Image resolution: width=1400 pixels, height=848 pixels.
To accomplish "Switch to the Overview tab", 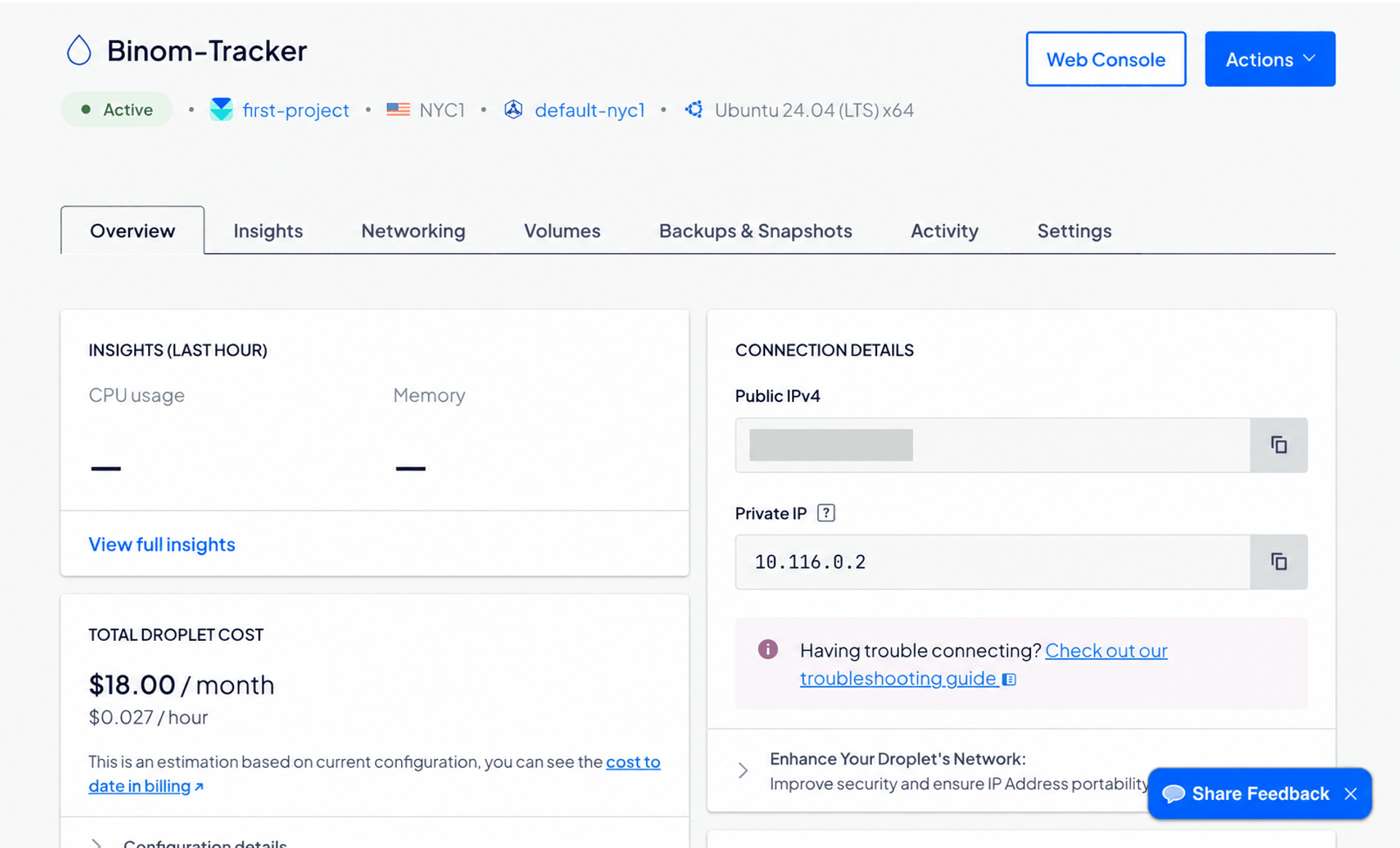I will (132, 230).
